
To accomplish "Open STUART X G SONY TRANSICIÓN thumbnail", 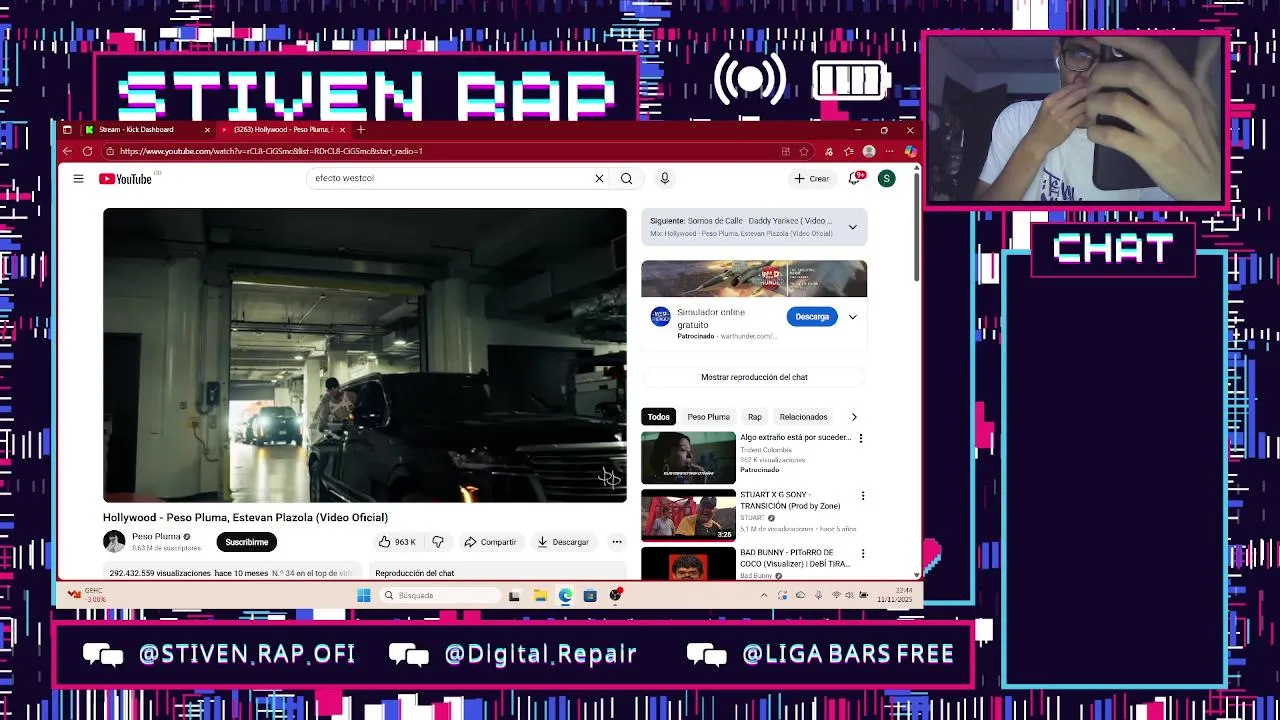I will 688,515.
